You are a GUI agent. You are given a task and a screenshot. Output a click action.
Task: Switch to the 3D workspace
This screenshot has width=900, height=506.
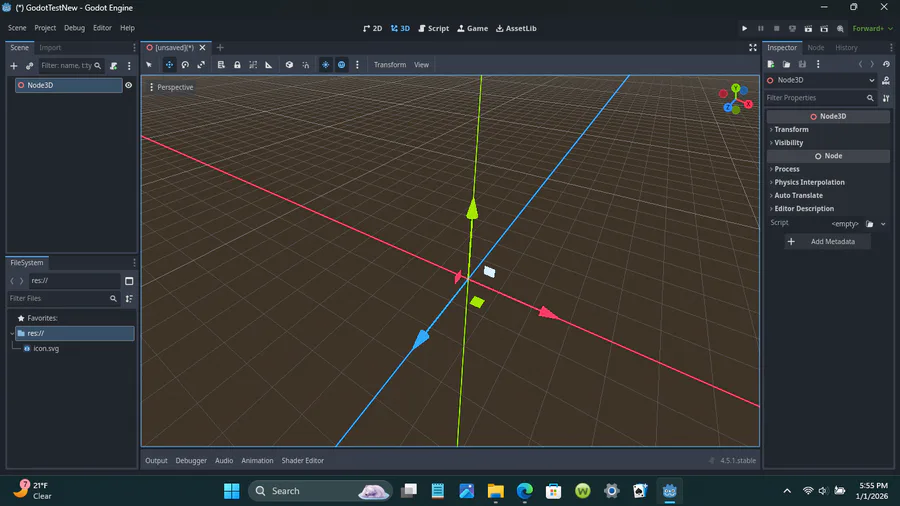click(x=400, y=28)
